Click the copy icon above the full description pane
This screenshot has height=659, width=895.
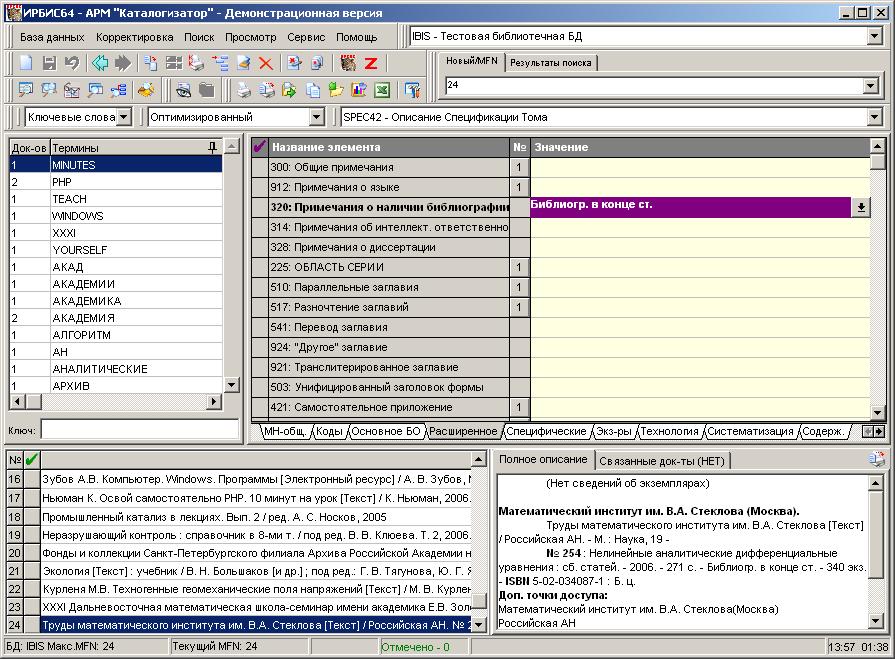(x=876, y=459)
